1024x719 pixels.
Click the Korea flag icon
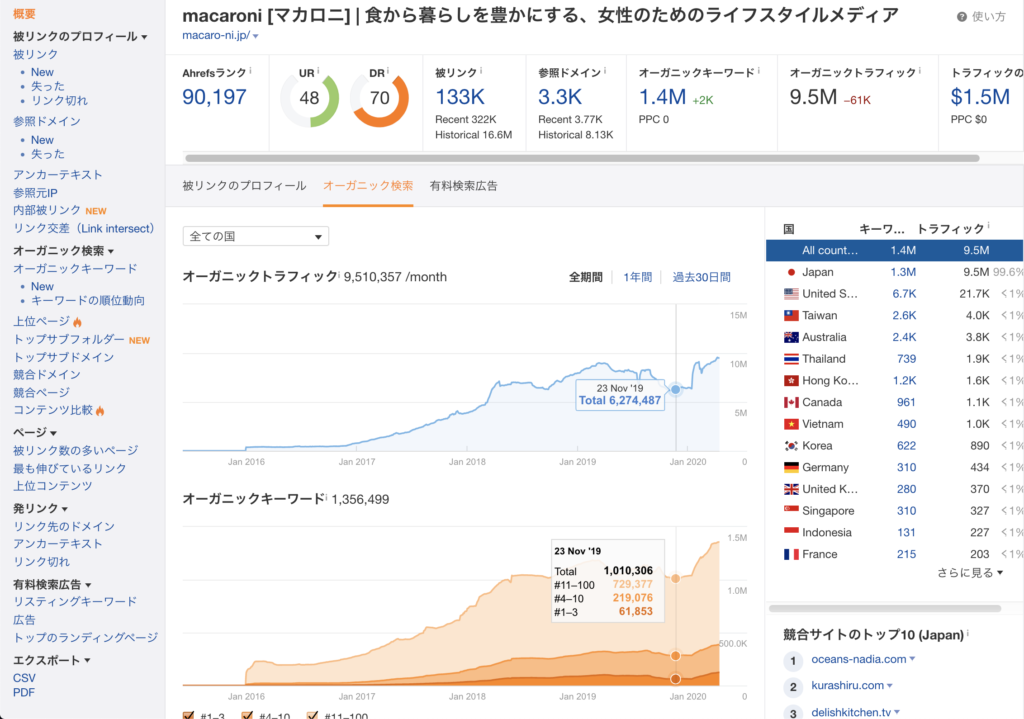coord(791,446)
